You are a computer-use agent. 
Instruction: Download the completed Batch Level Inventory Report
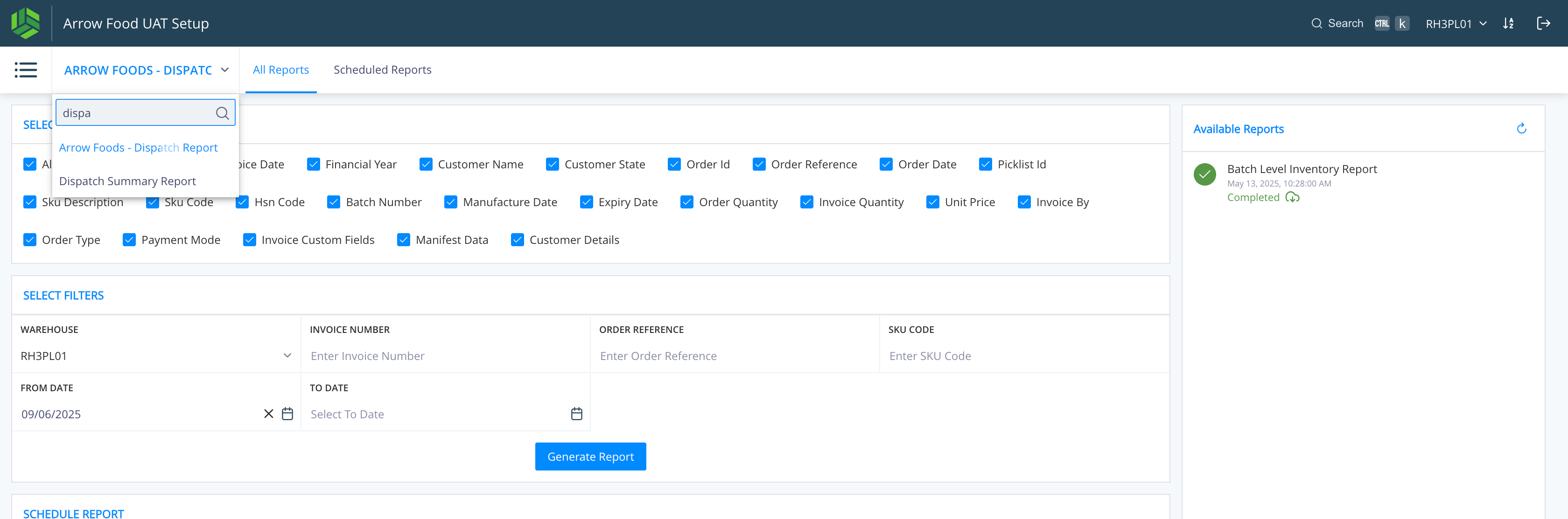[1292, 197]
